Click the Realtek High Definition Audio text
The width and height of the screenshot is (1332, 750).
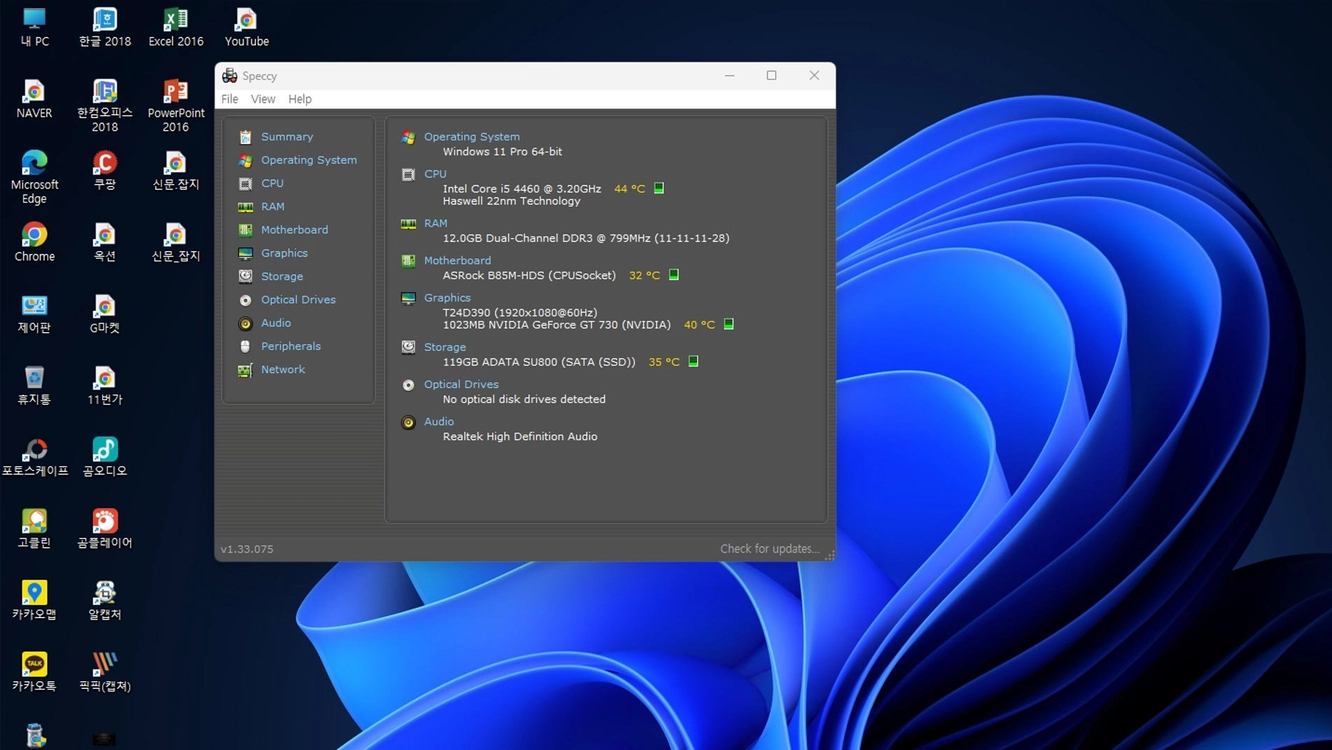click(x=520, y=437)
